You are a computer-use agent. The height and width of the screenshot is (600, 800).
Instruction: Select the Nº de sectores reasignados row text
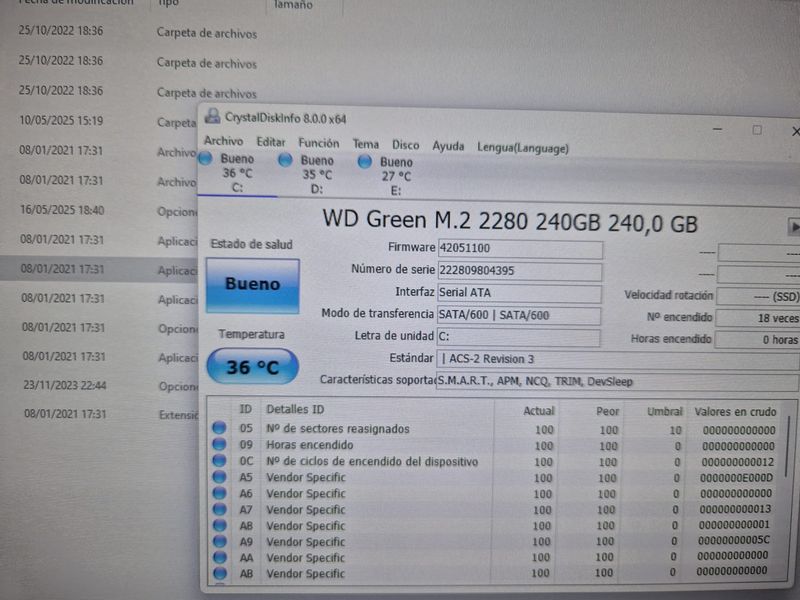338,429
